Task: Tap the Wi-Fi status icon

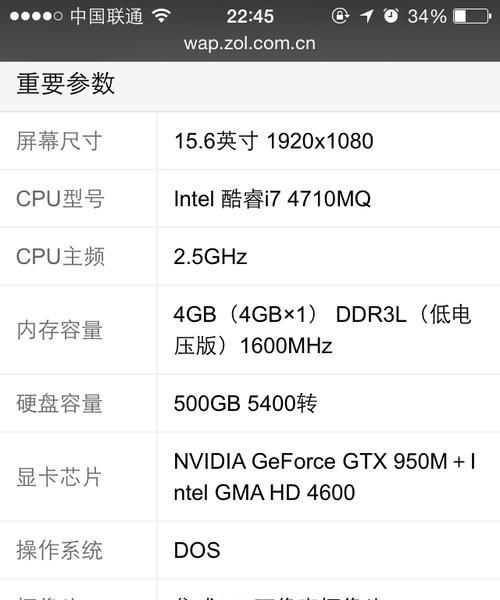Action: click(x=161, y=16)
